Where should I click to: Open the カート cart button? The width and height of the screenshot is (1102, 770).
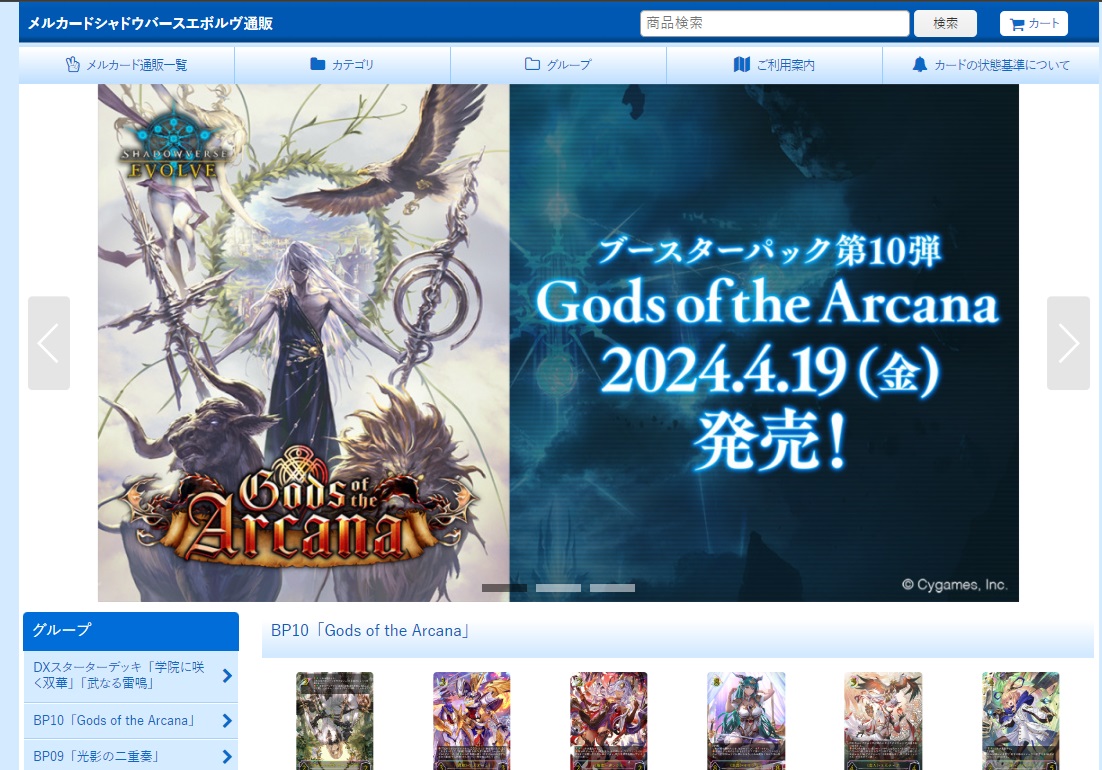point(1034,23)
